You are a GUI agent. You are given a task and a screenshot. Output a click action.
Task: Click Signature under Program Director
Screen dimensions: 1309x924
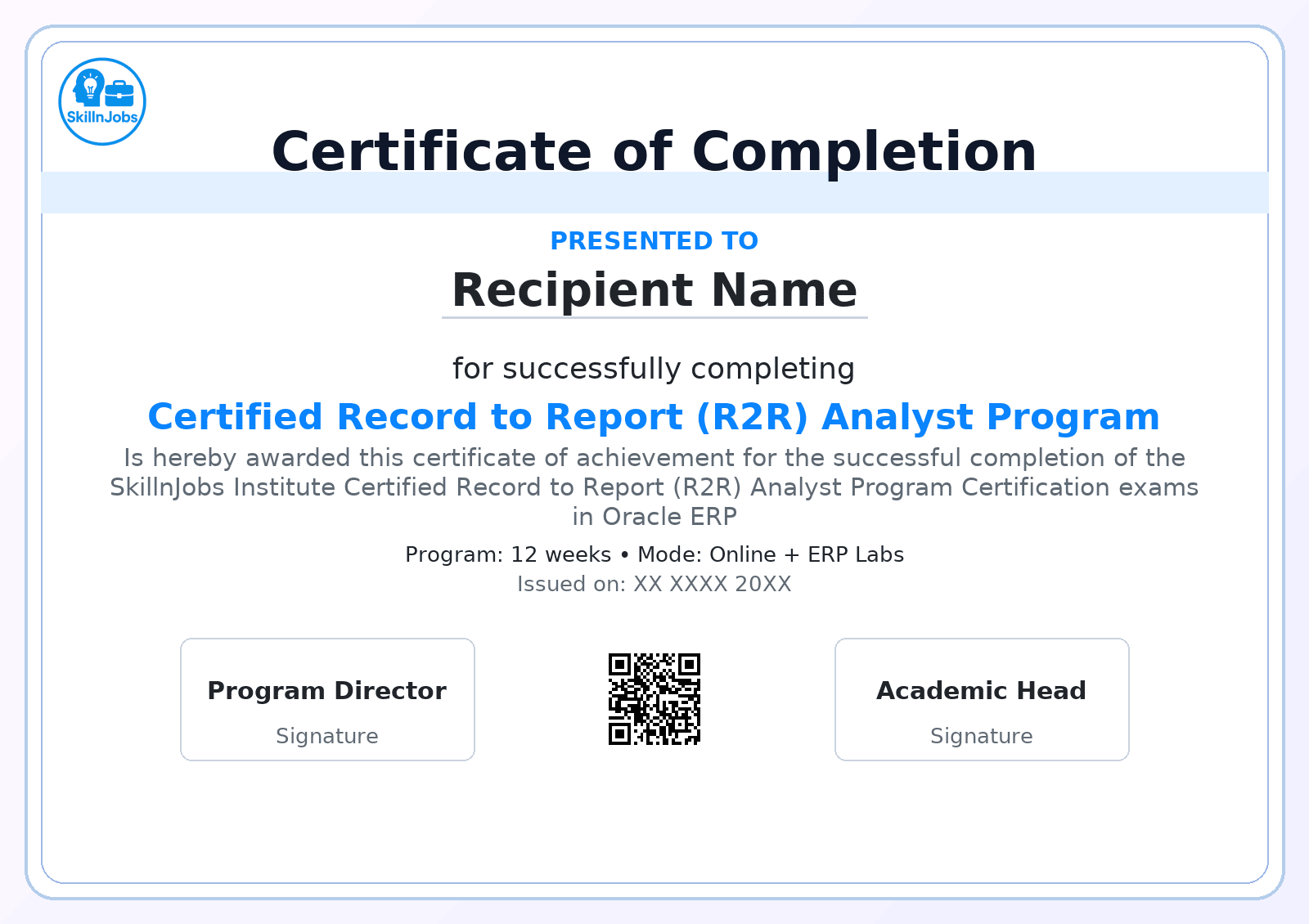click(327, 736)
